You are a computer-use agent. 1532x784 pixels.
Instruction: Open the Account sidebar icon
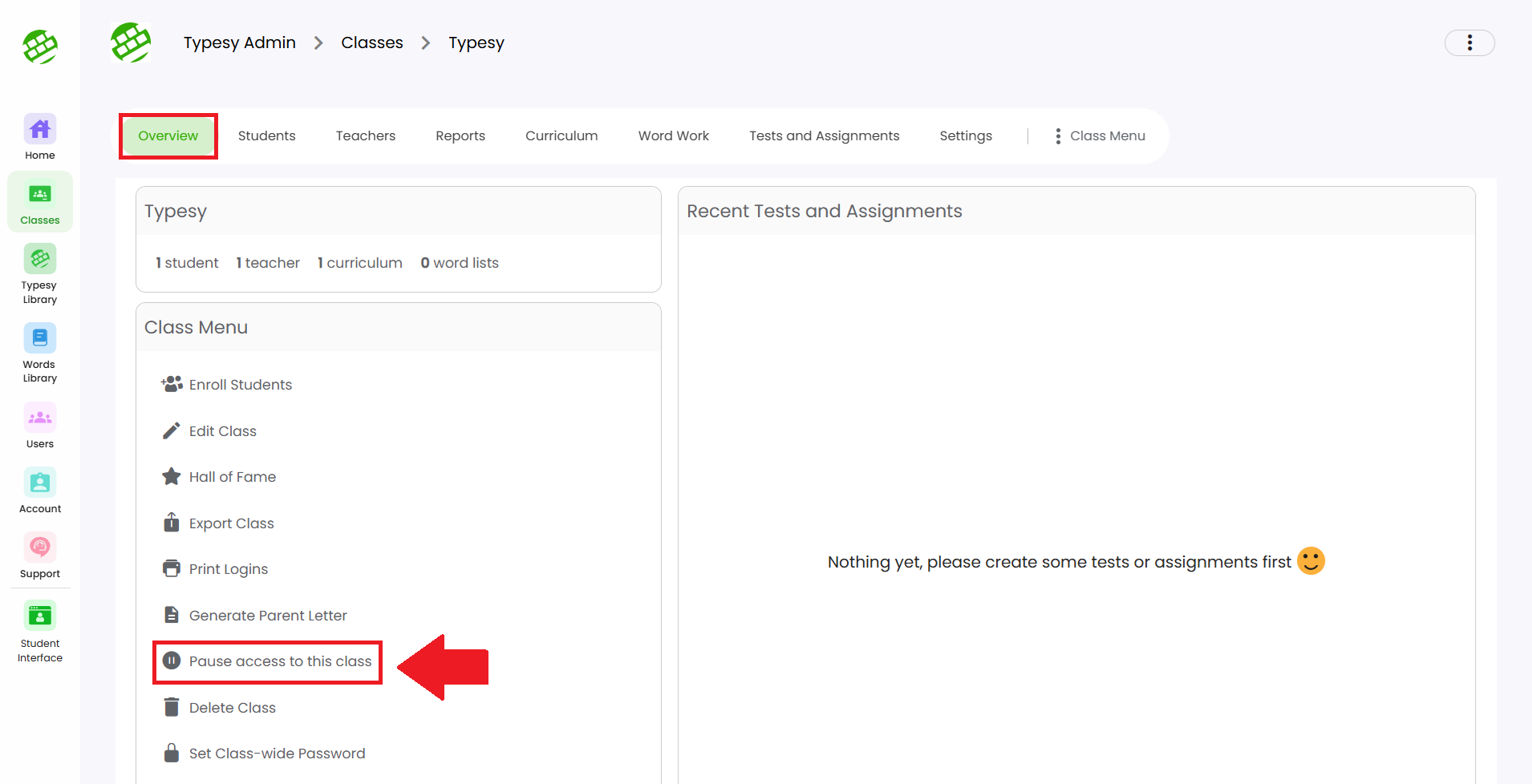[x=39, y=491]
